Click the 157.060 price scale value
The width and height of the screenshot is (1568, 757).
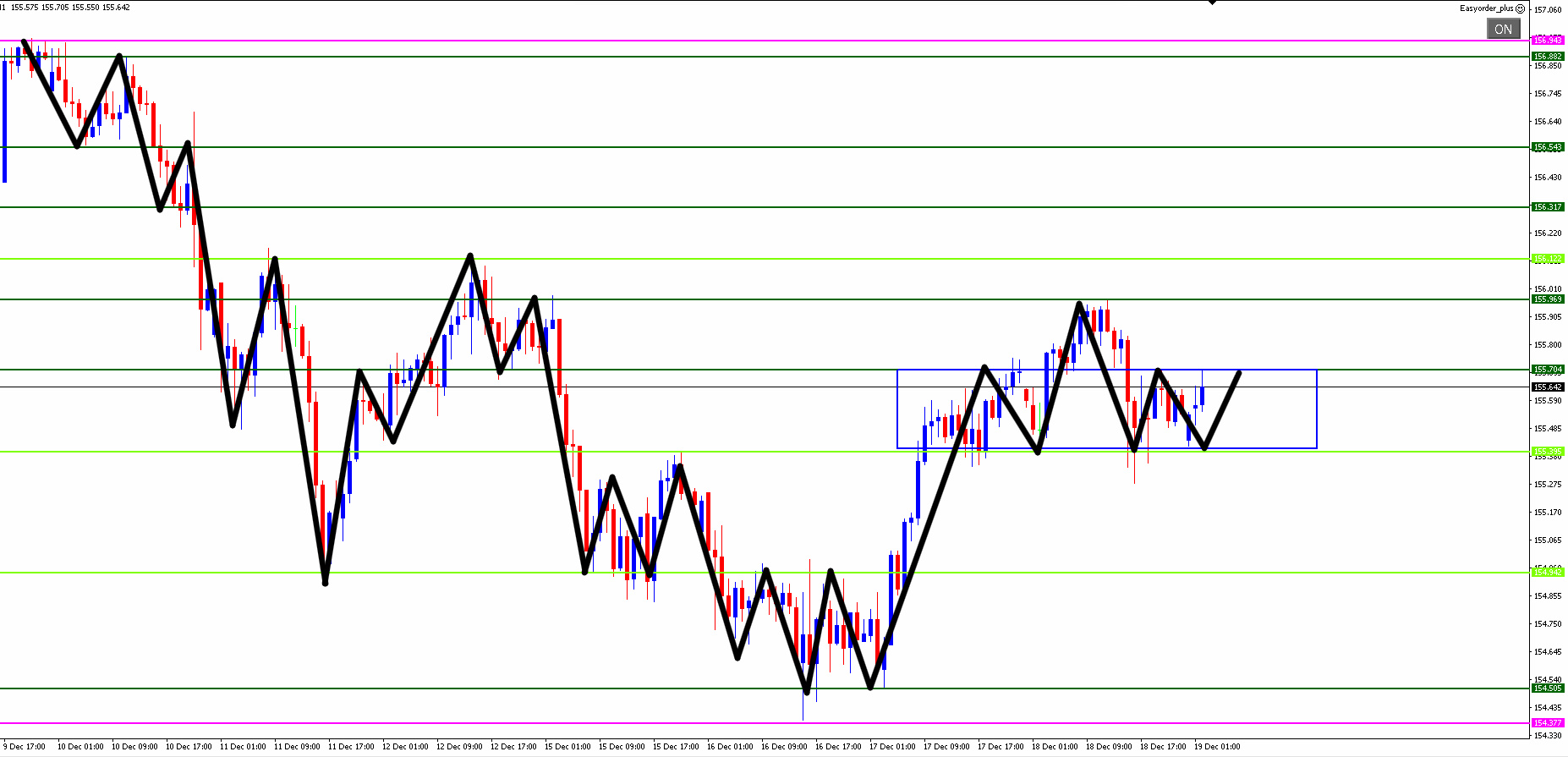click(x=1548, y=10)
